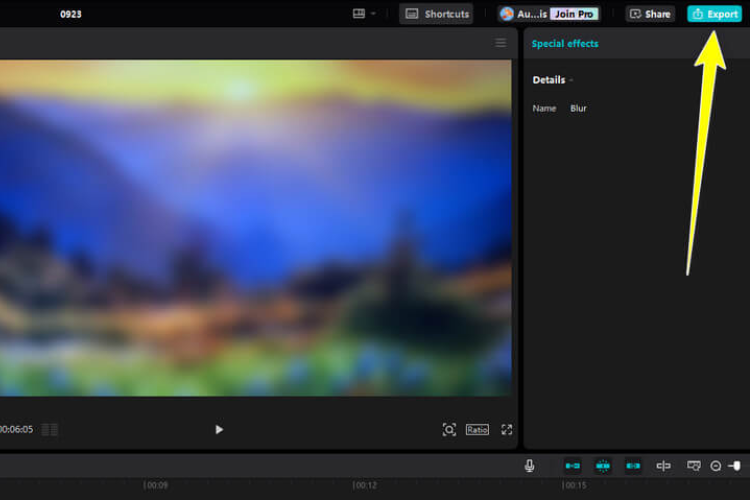750x500 pixels.
Task: Click the preview timecode readout
Action: pos(17,429)
